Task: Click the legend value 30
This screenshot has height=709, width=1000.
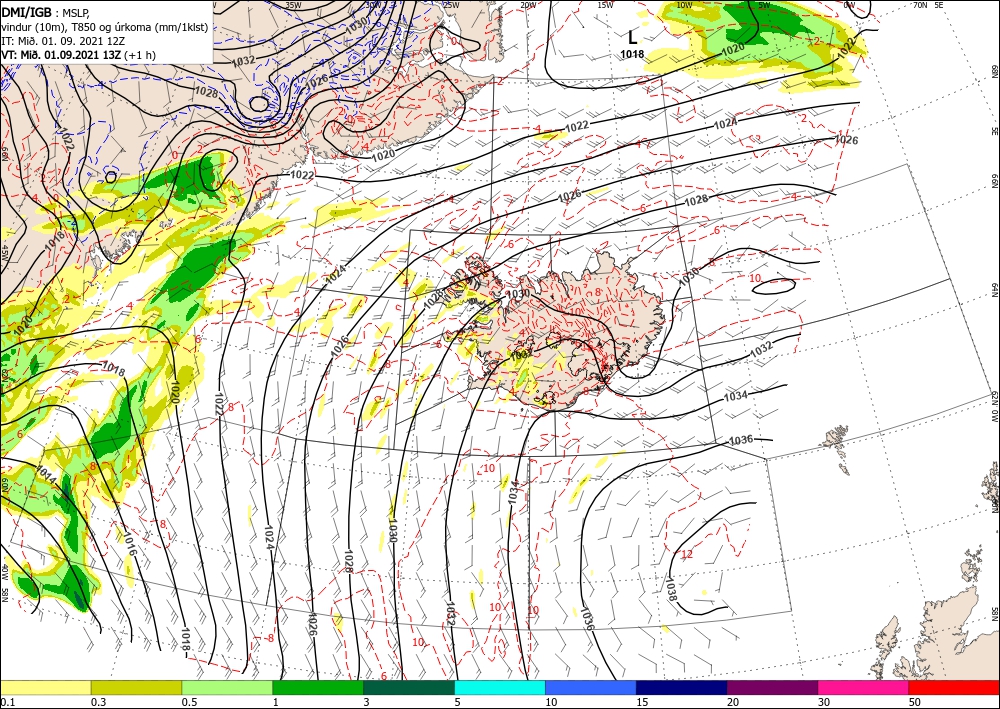Action: (824, 702)
